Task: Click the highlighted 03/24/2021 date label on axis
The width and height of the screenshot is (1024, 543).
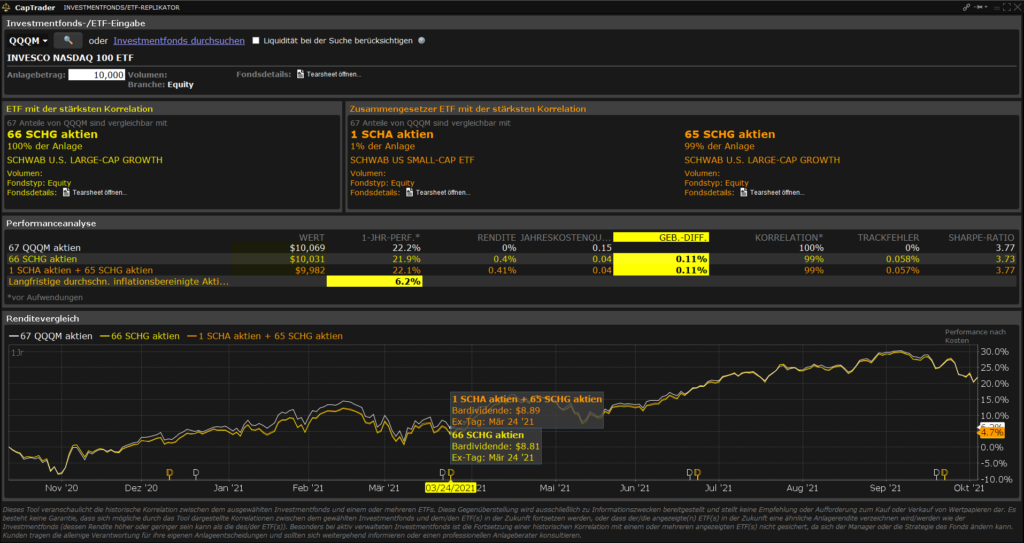Action: (x=450, y=488)
